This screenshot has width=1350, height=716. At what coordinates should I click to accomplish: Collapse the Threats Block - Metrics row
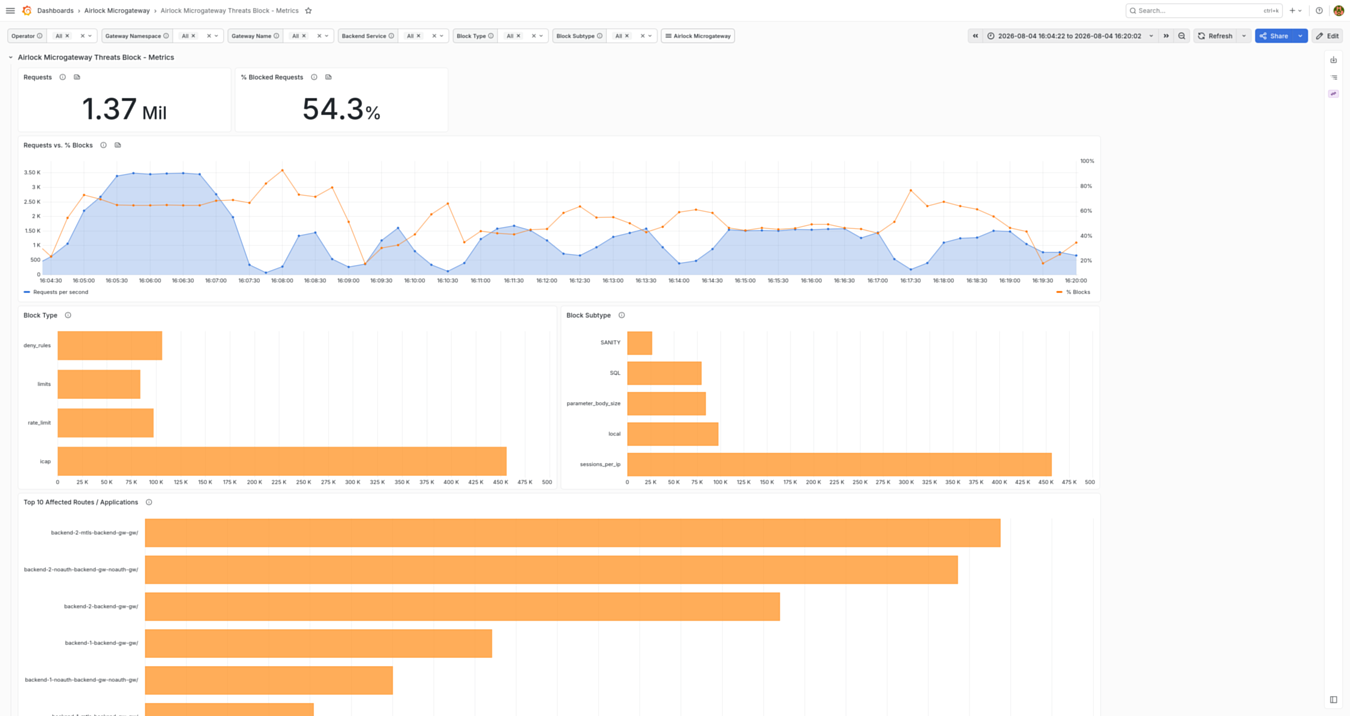(x=11, y=57)
